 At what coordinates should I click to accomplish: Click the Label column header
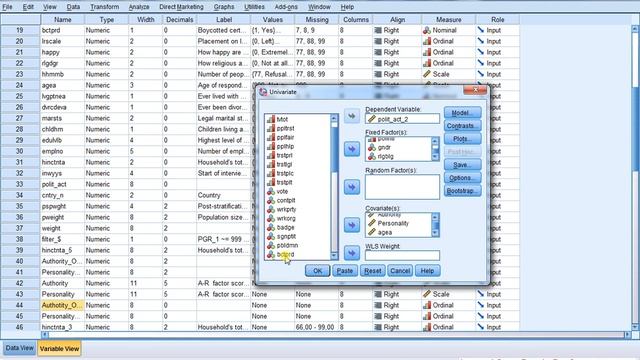pyautogui.click(x=224, y=20)
